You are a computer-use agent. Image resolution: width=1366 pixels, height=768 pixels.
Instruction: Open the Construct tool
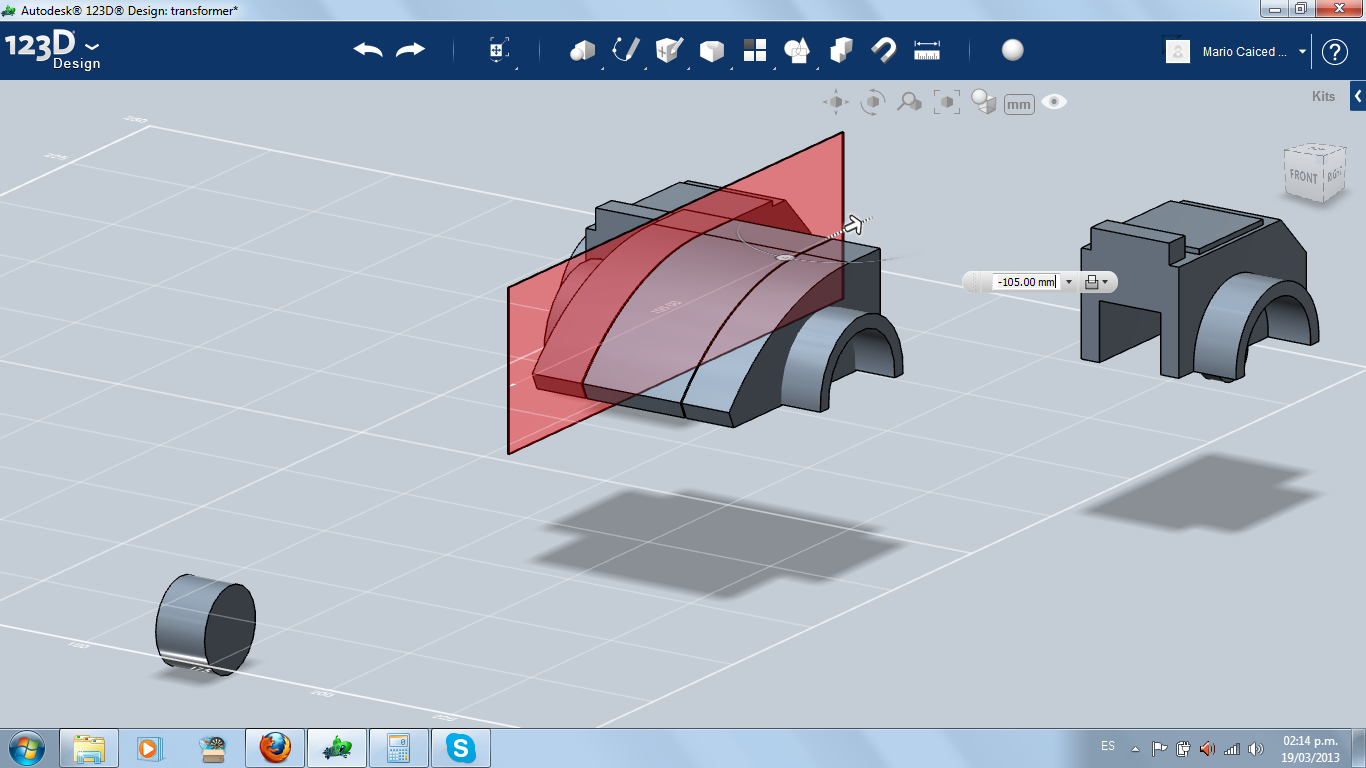coord(668,50)
